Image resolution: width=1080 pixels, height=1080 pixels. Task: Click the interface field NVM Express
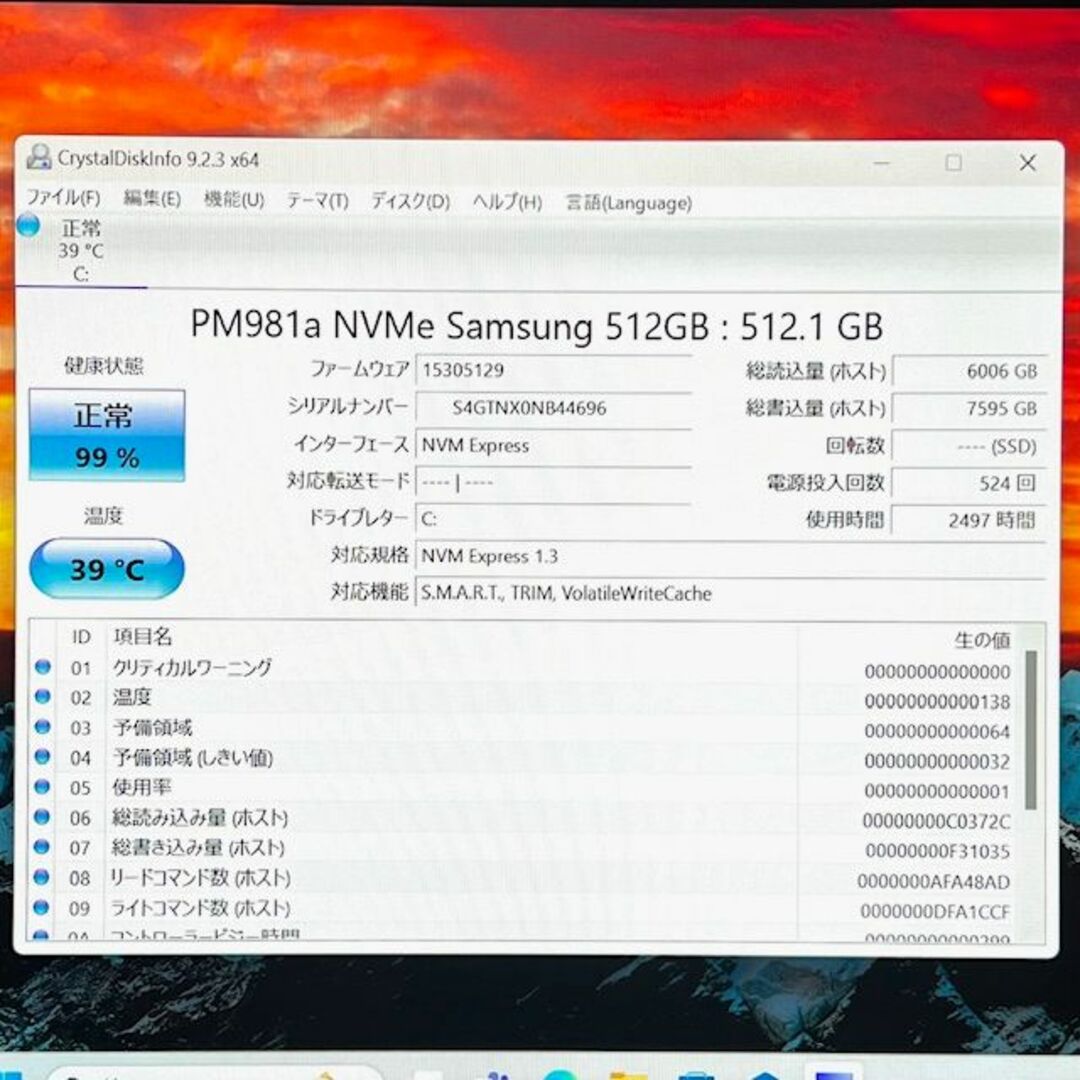554,445
